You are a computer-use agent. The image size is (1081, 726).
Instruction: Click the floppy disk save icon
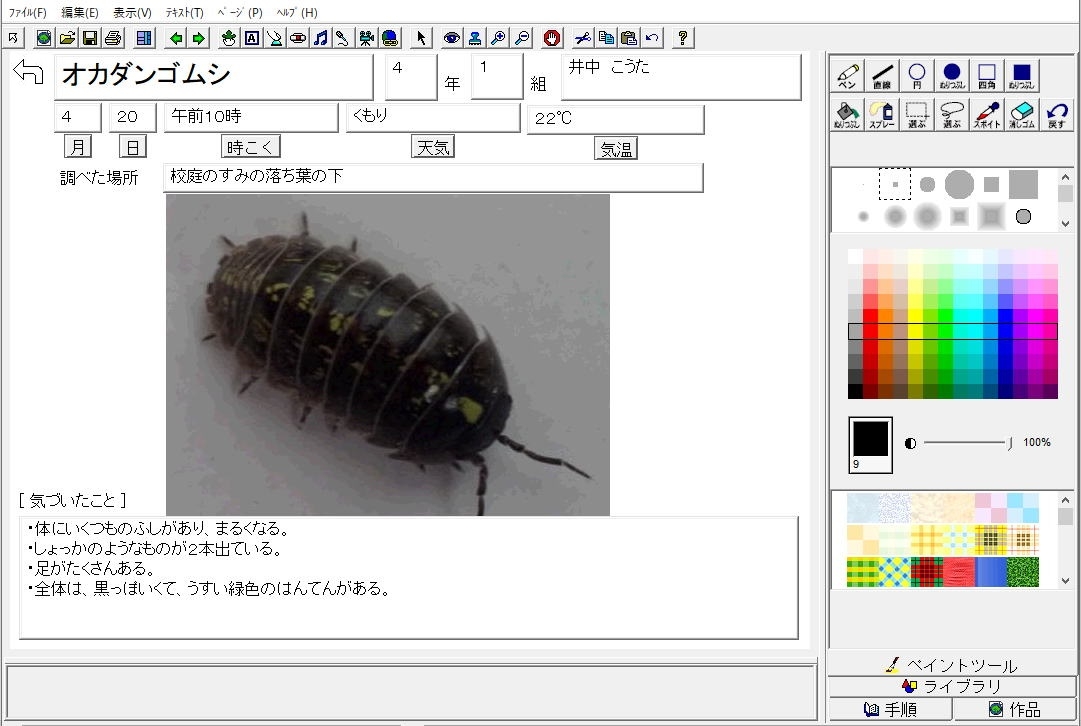click(x=90, y=38)
